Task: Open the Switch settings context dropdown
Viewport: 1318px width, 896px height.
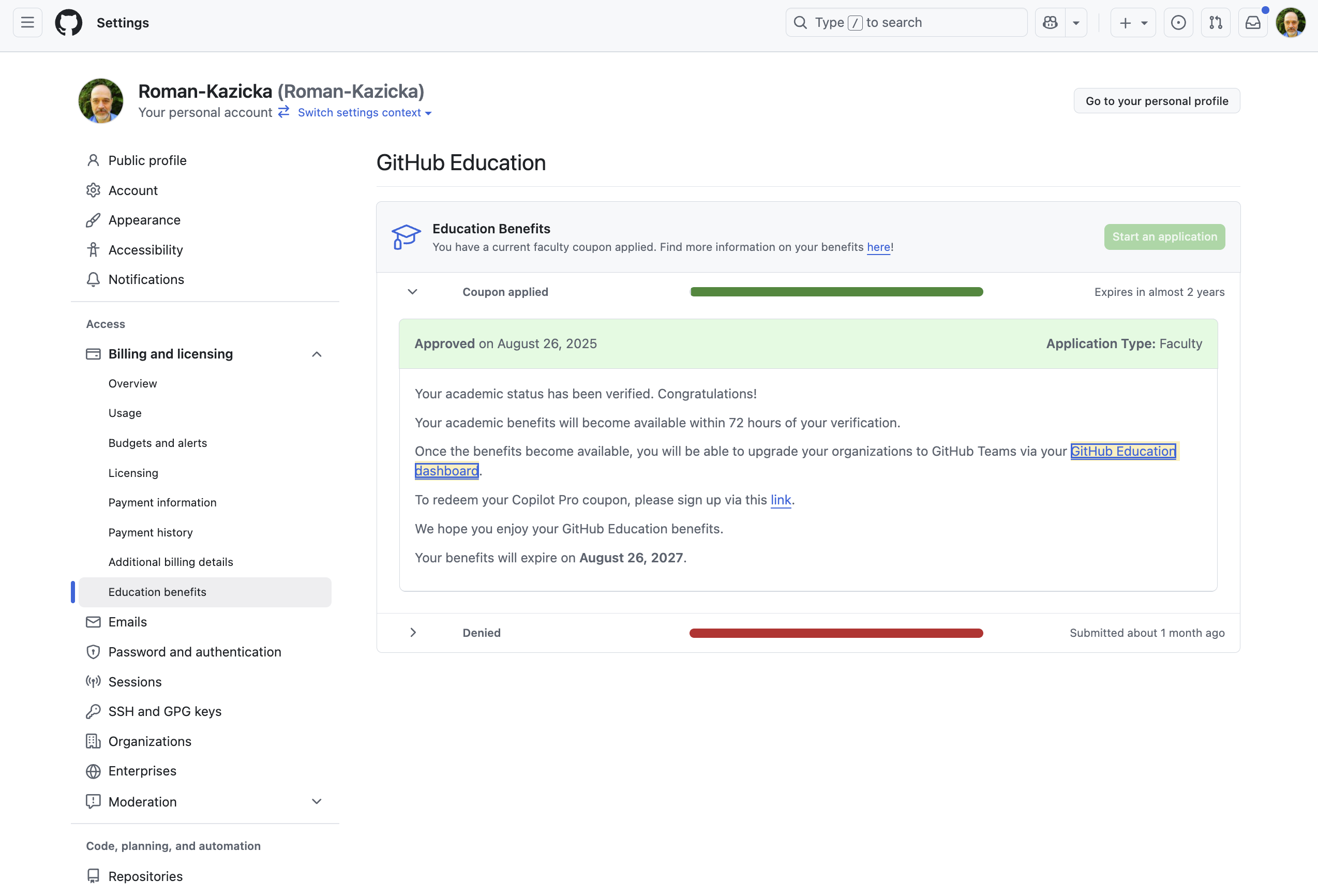Action: pyautogui.click(x=363, y=112)
